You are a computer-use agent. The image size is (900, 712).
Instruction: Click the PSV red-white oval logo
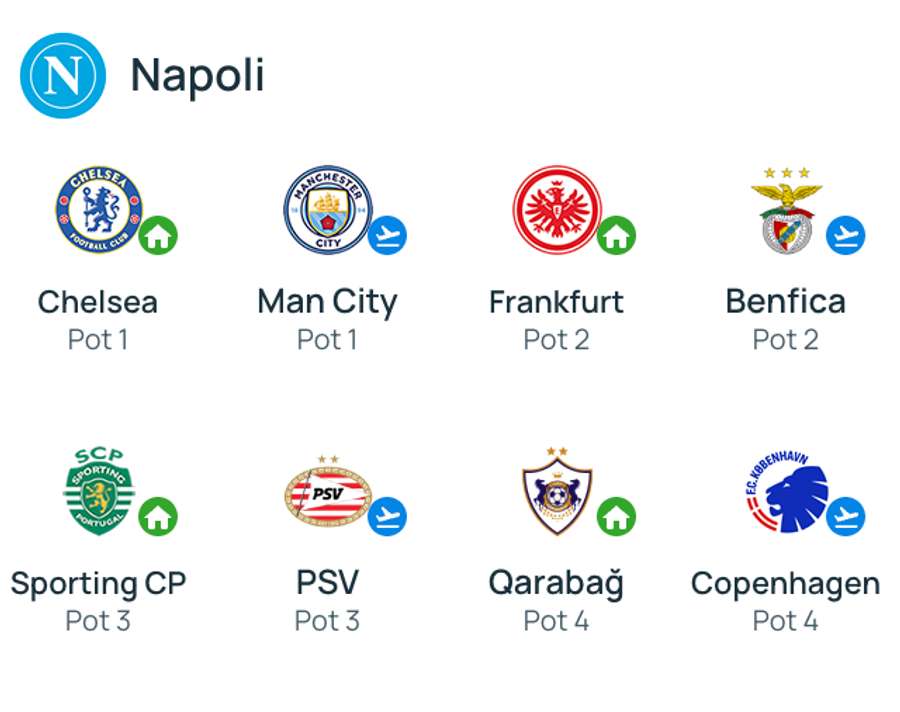(x=328, y=492)
